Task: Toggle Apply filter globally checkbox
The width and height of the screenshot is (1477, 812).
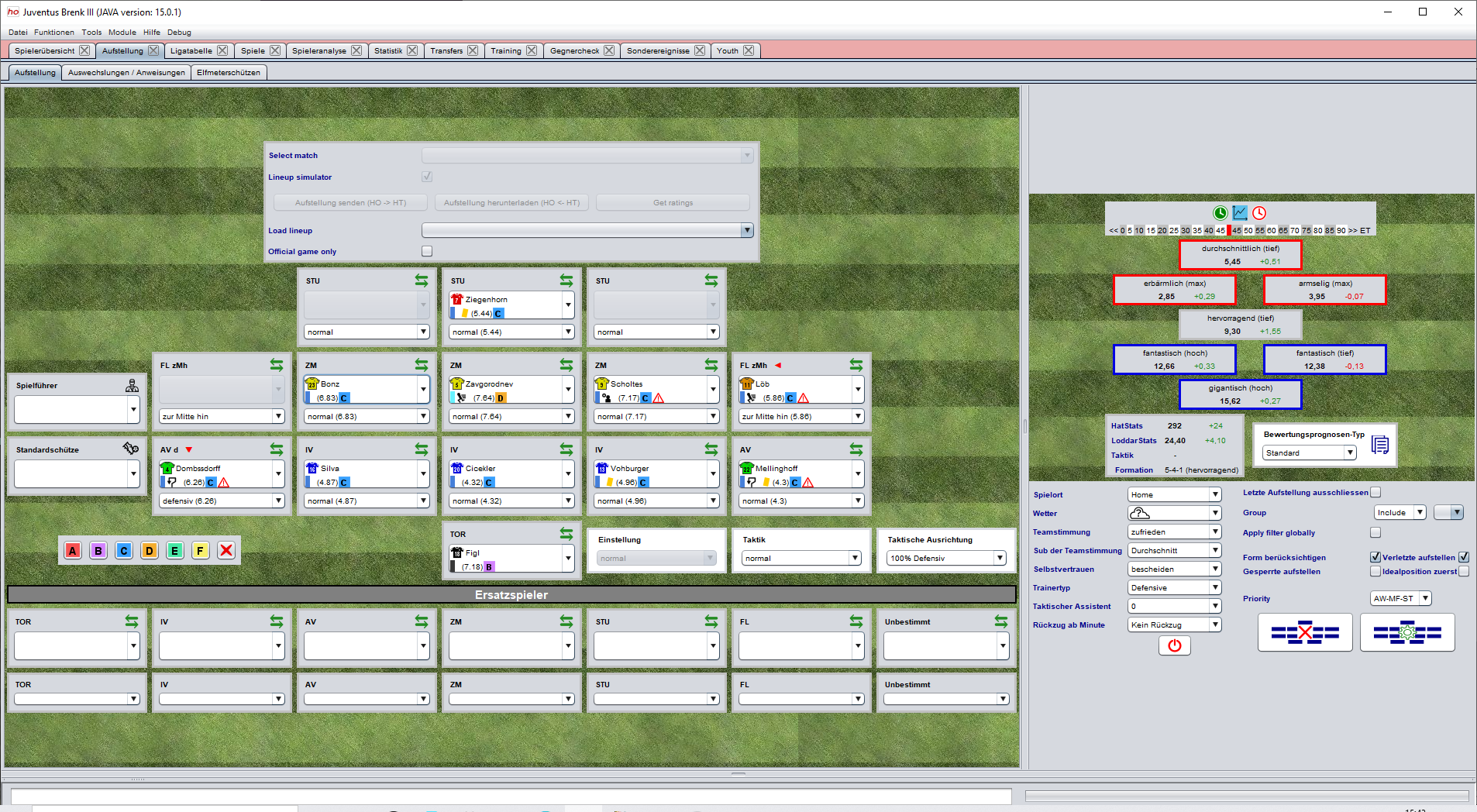Action: tap(1375, 532)
